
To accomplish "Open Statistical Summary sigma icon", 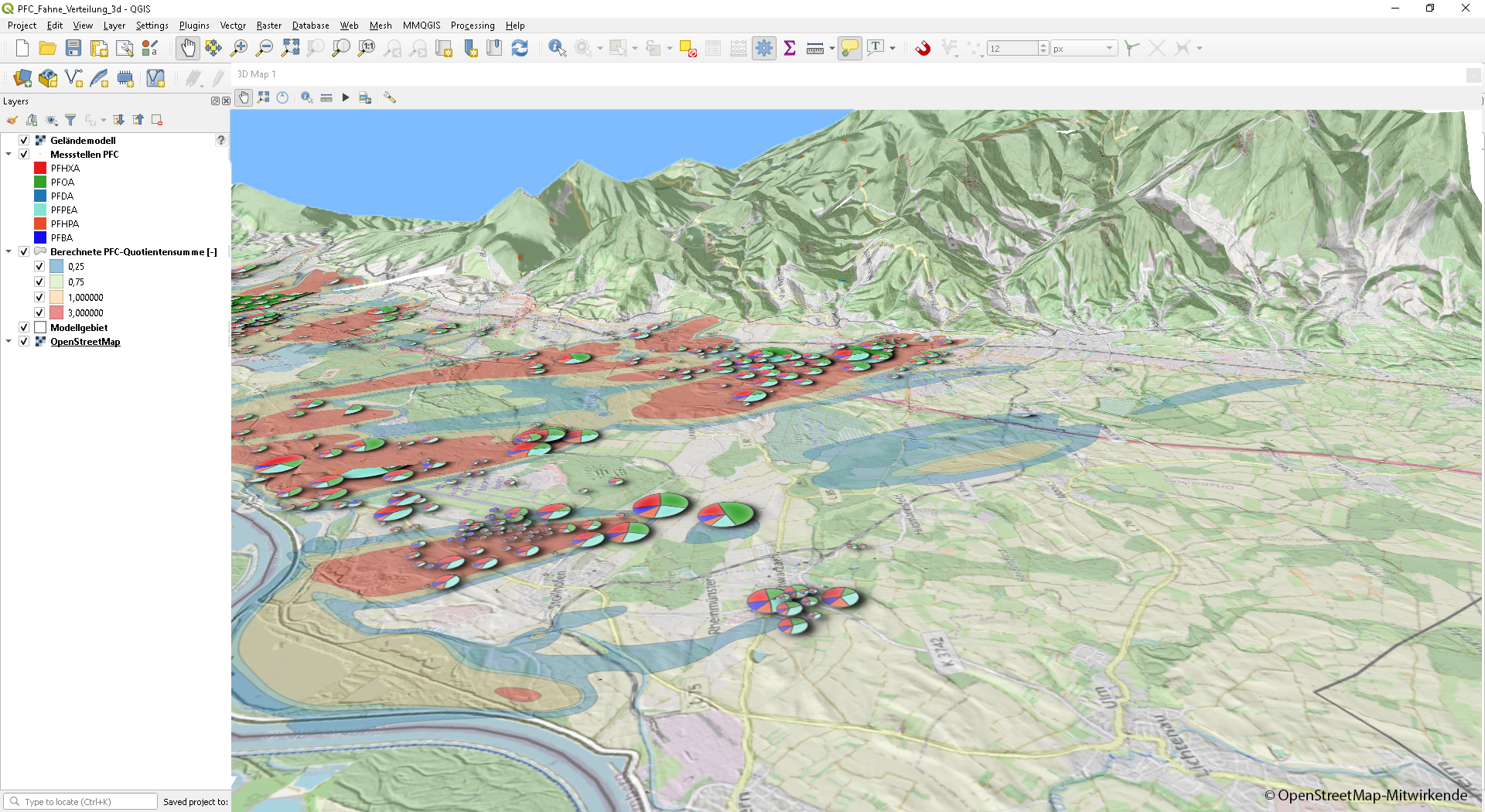I will click(790, 48).
